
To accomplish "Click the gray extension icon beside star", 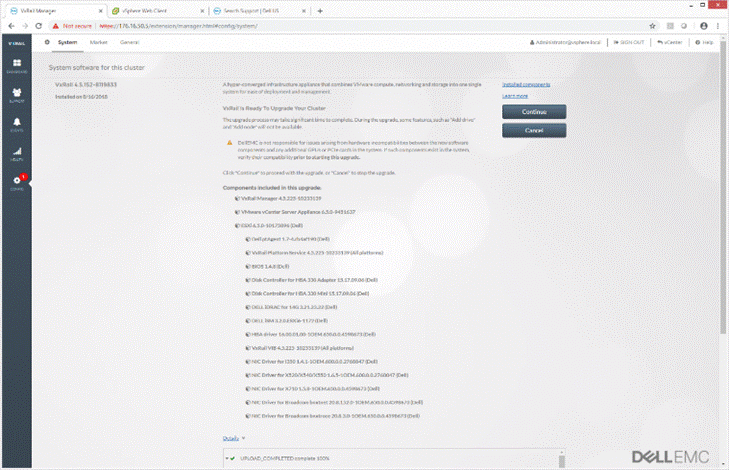I will (670, 26).
